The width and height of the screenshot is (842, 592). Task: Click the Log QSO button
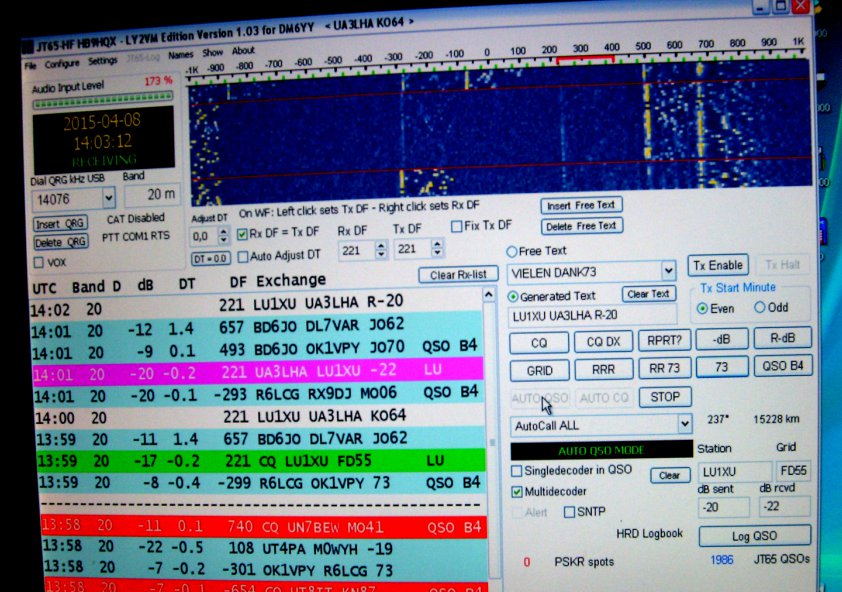[x=754, y=536]
